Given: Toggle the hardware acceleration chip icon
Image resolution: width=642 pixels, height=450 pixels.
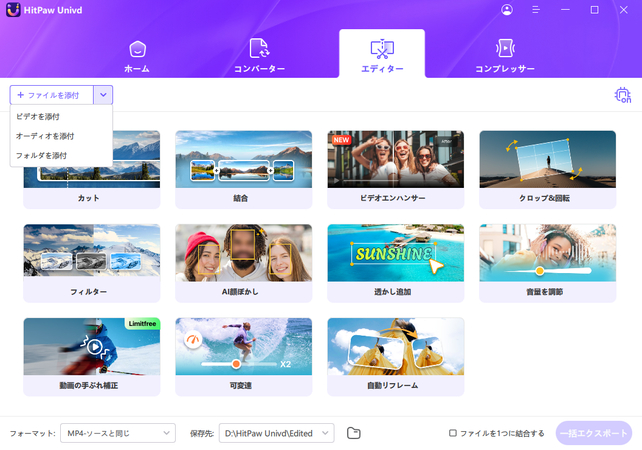Looking at the screenshot, I should click(x=623, y=95).
